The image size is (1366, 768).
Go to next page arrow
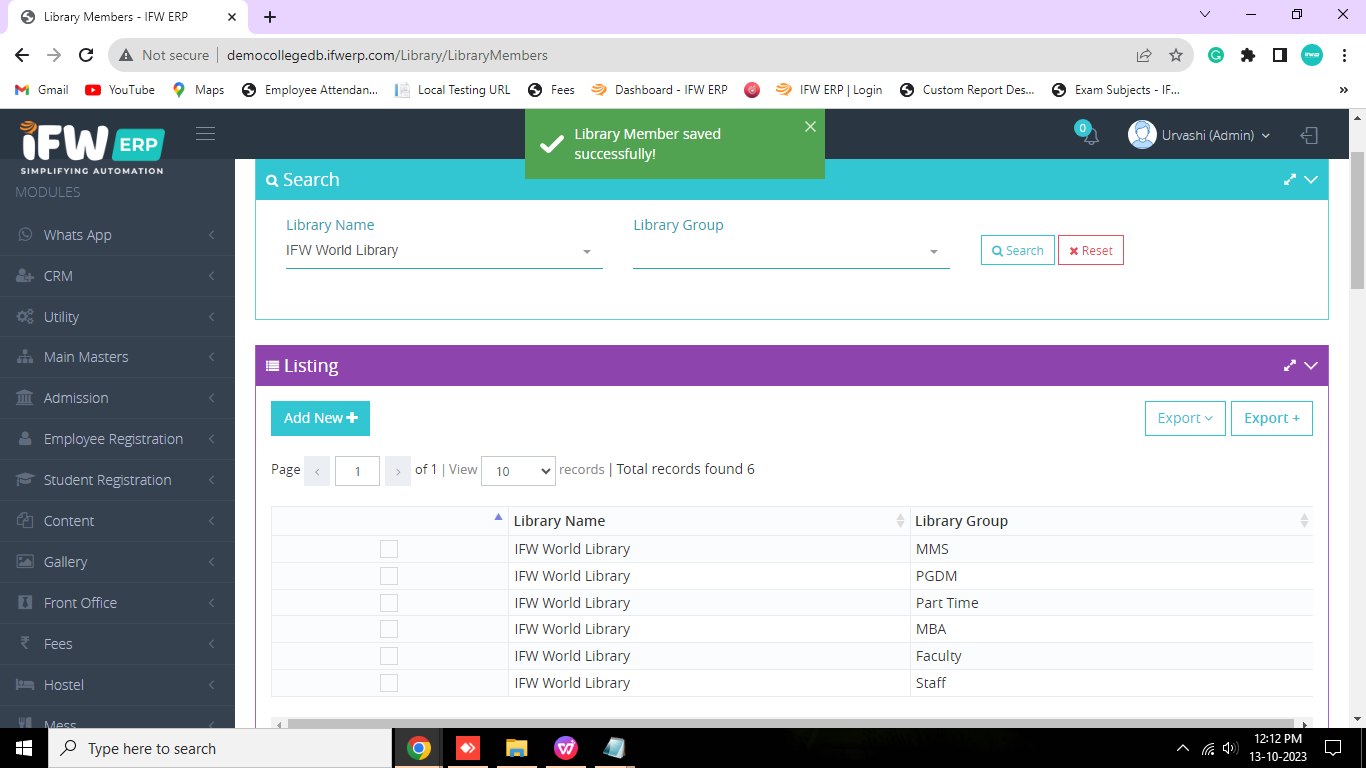398,471
